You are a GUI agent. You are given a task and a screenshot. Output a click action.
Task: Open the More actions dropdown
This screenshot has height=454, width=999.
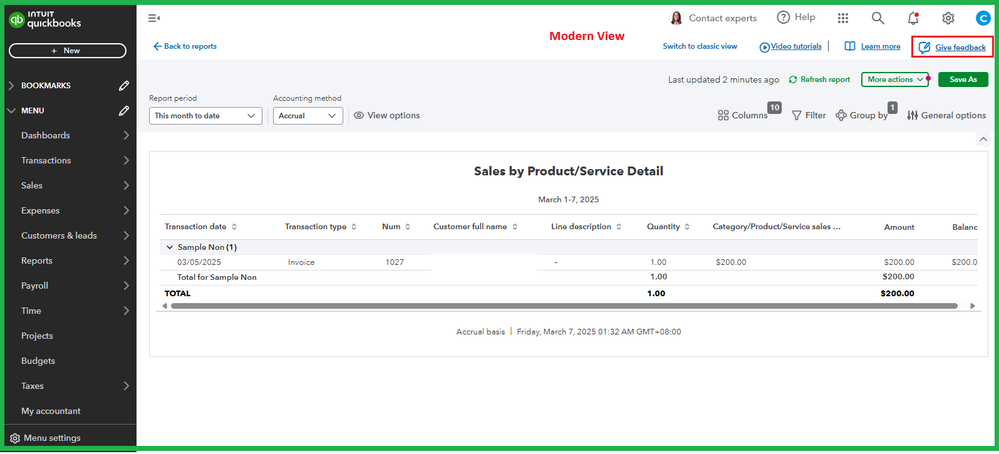[895, 80]
